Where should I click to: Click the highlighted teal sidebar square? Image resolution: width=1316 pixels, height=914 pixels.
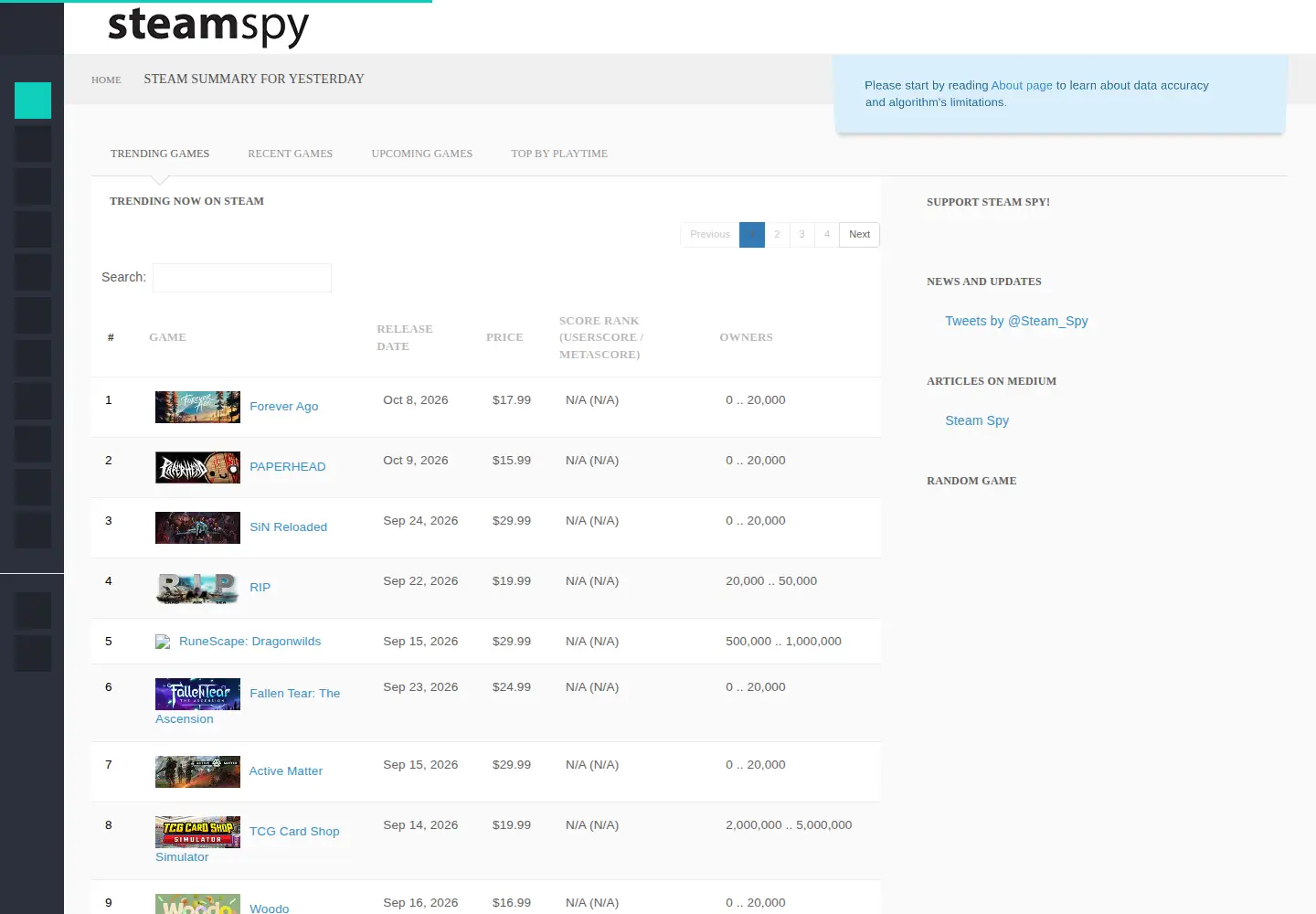click(x=33, y=101)
